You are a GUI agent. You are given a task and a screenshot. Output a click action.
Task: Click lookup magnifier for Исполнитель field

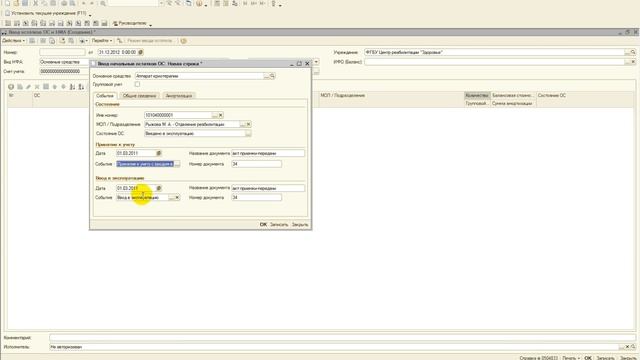click(633, 347)
